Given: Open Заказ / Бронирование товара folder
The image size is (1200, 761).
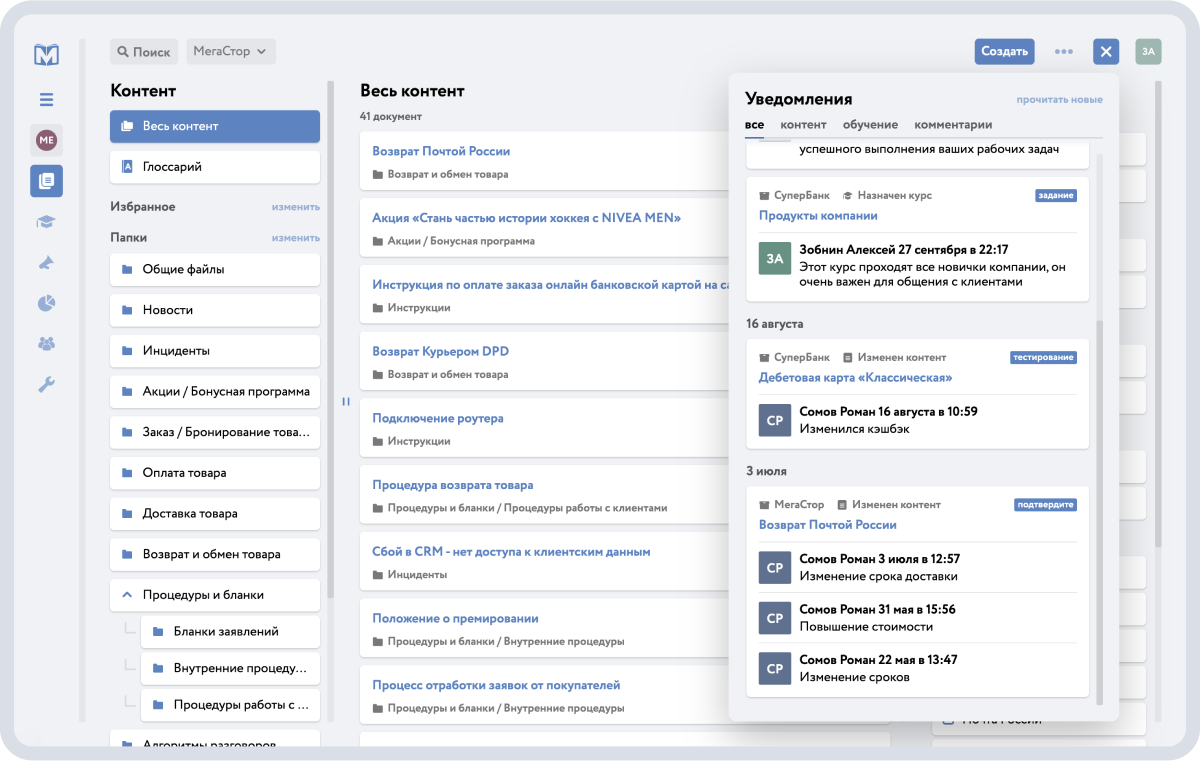Looking at the screenshot, I should coord(215,432).
